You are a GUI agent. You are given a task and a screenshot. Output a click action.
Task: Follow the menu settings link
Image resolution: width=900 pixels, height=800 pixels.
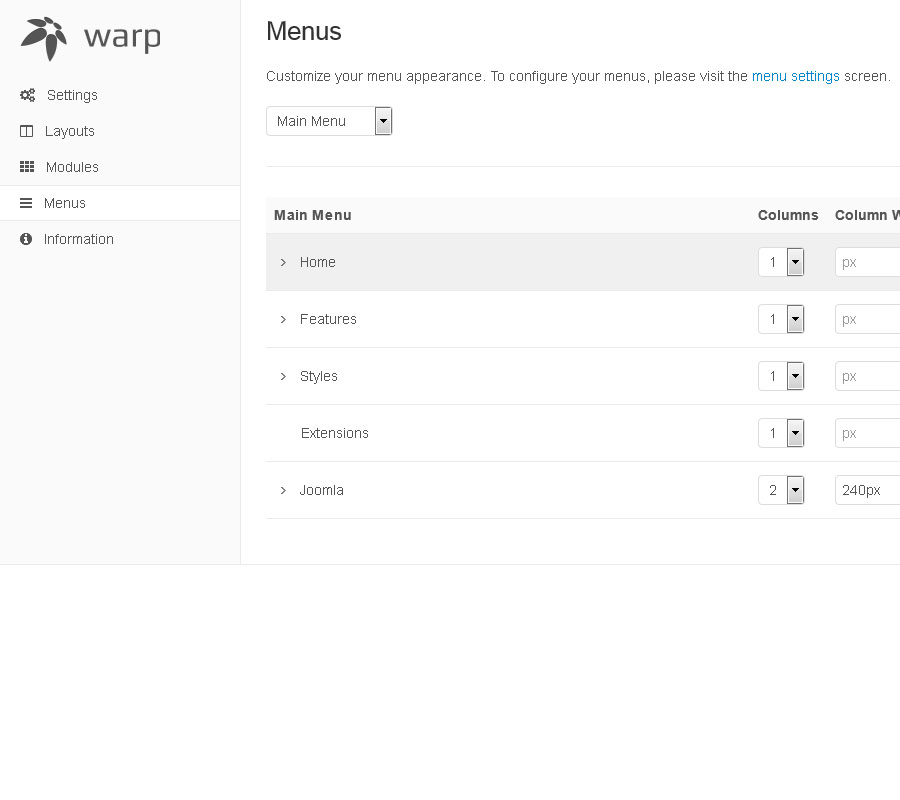coord(795,76)
